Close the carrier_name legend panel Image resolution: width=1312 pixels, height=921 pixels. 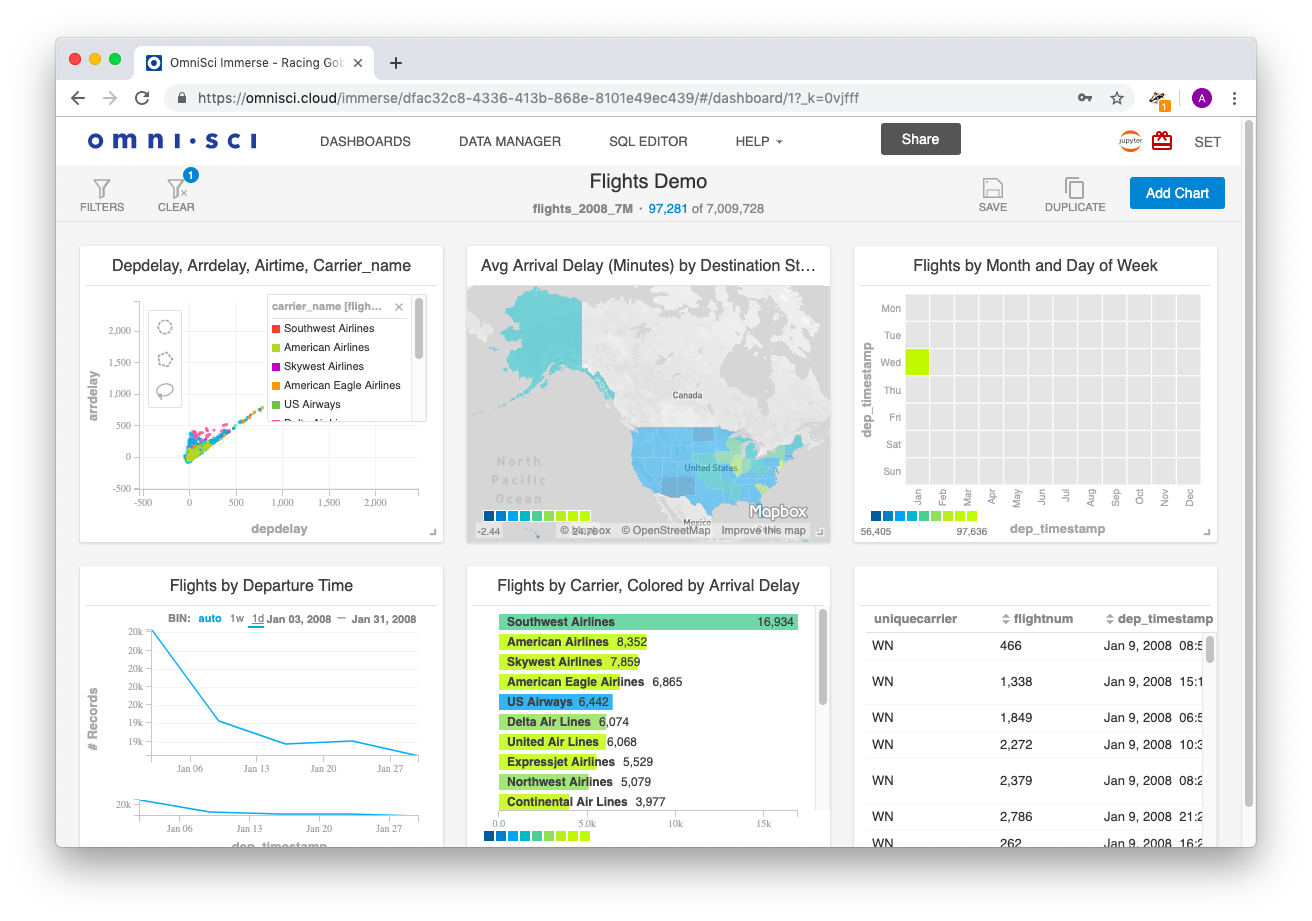[399, 307]
